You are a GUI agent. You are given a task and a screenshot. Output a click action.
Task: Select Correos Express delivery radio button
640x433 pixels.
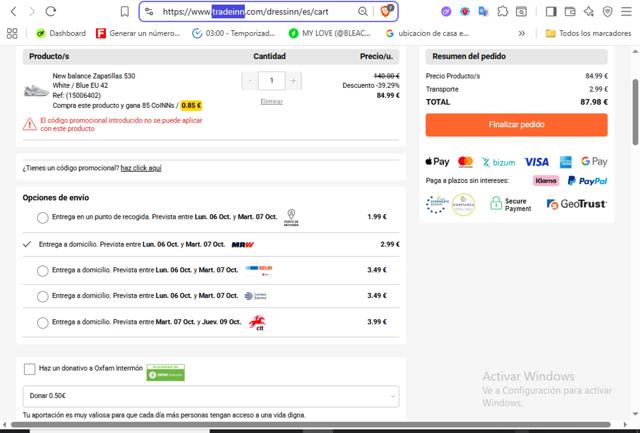42,296
